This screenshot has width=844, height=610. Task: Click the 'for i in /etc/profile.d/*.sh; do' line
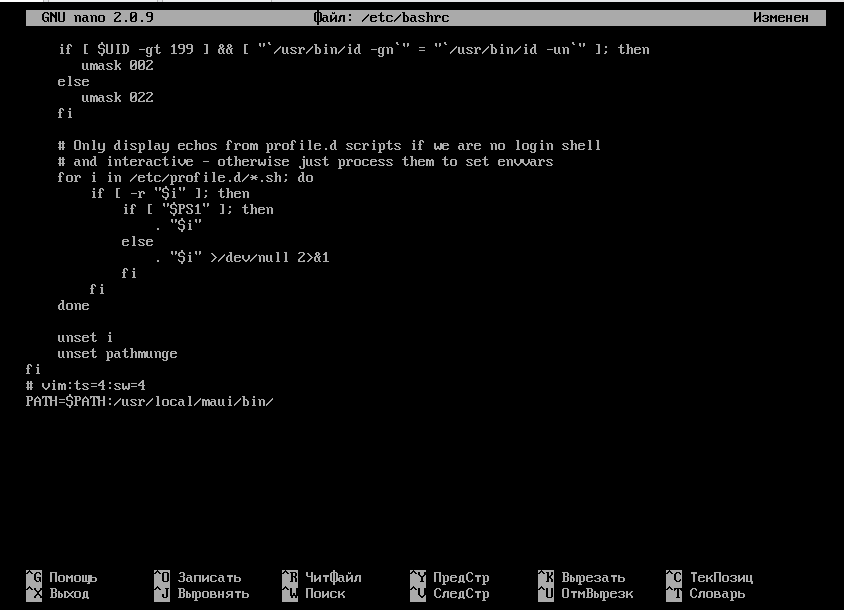[x=185, y=178]
